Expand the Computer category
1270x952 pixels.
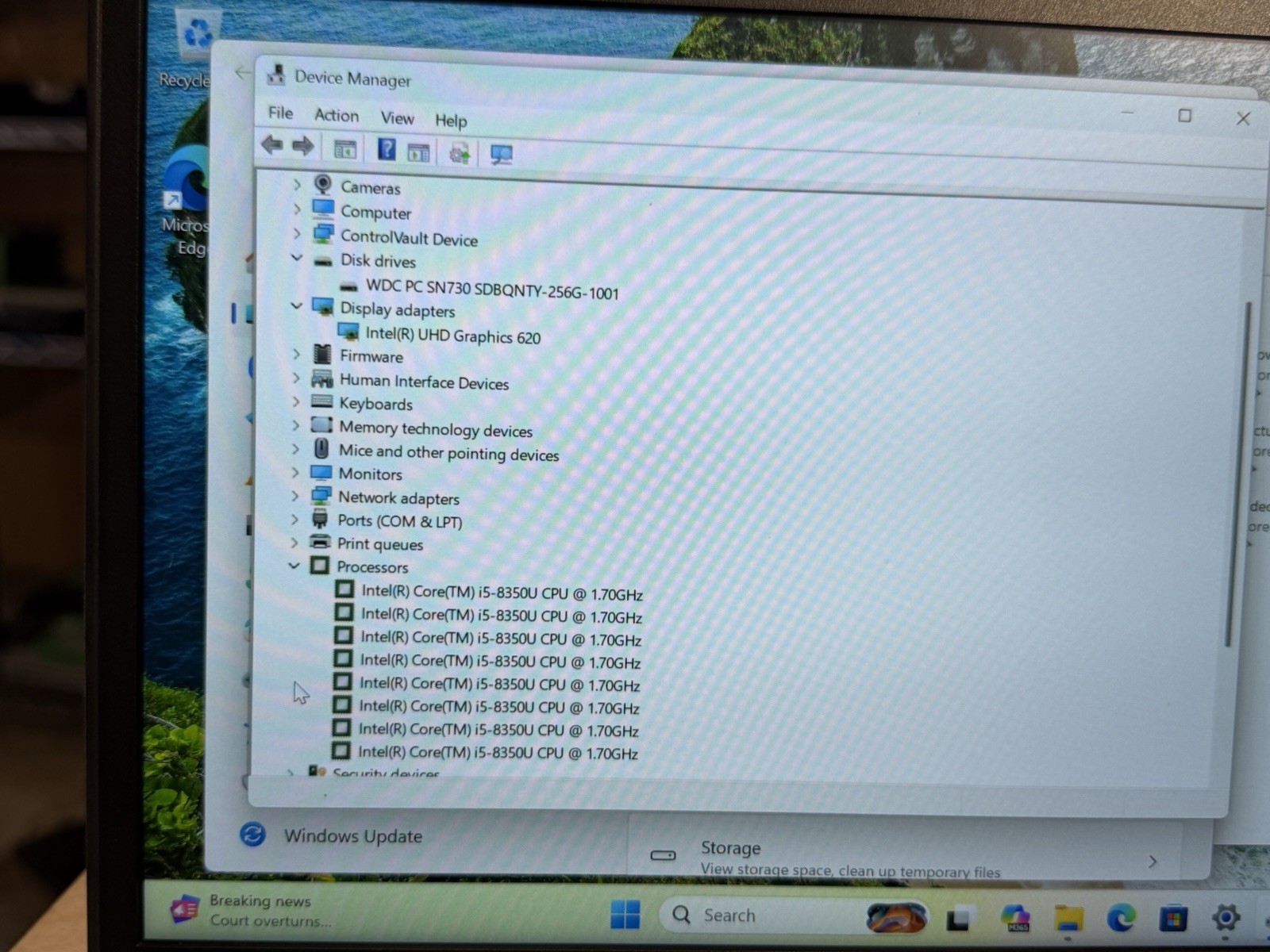(x=297, y=209)
